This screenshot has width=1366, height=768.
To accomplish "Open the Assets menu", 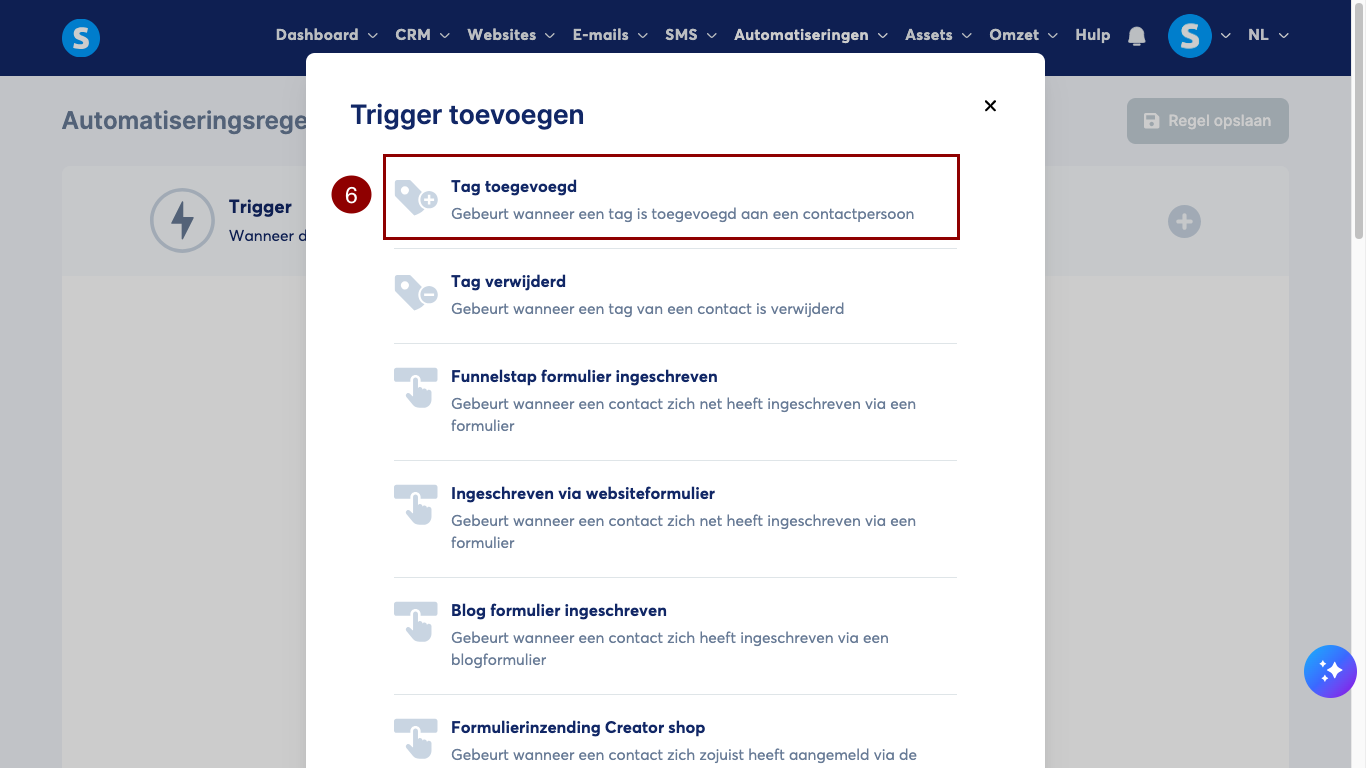I will 939,35.
